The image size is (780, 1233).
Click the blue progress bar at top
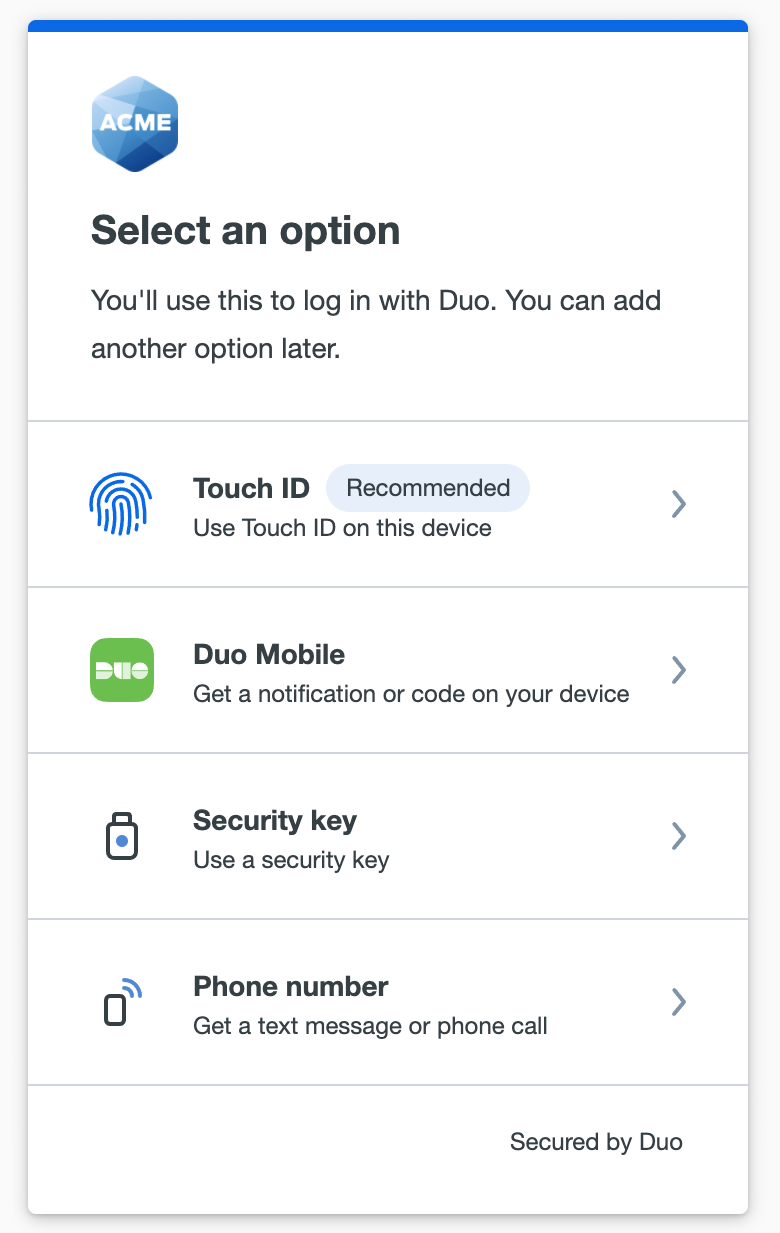(390, 28)
